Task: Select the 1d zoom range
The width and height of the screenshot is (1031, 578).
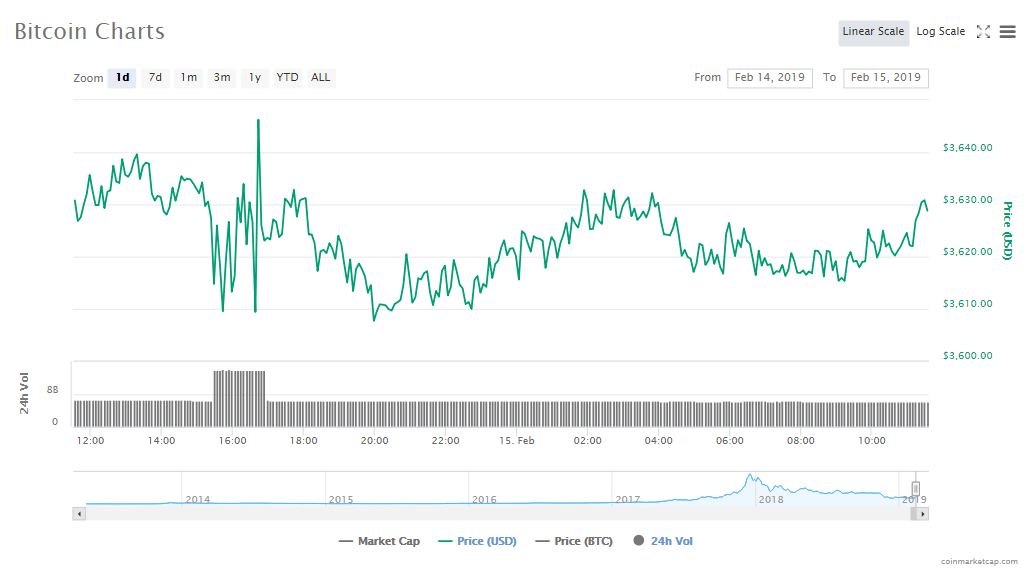Action: 122,78
